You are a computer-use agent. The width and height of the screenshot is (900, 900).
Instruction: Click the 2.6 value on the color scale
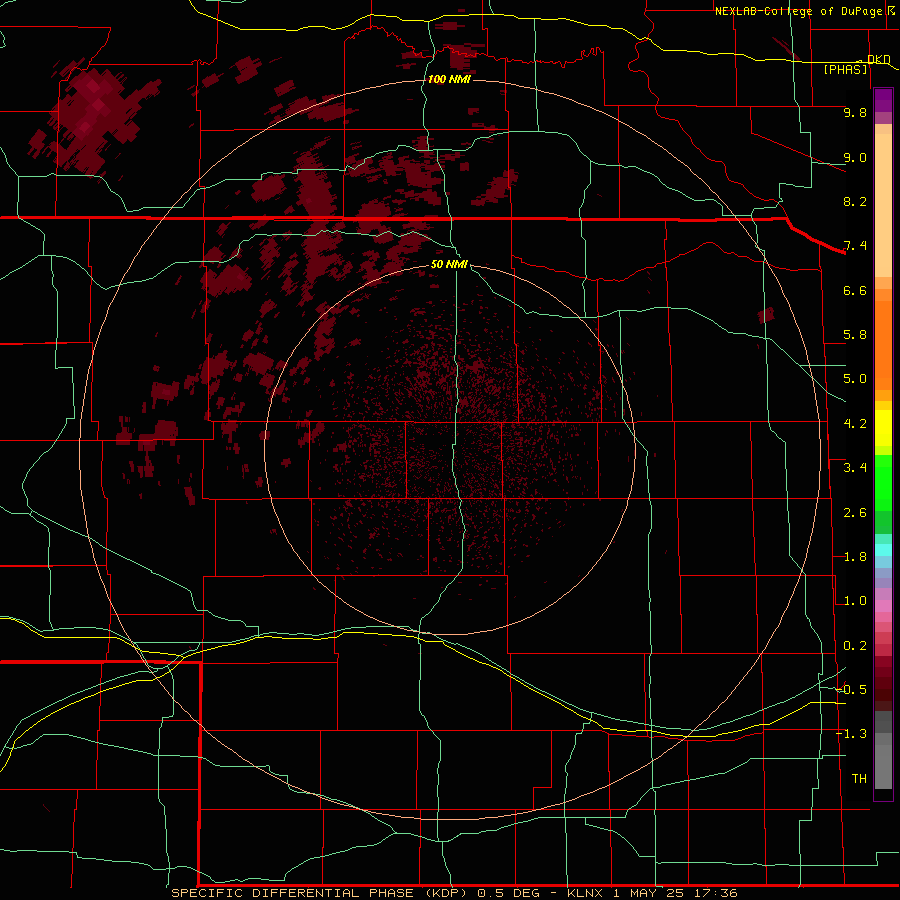pyautogui.click(x=855, y=513)
